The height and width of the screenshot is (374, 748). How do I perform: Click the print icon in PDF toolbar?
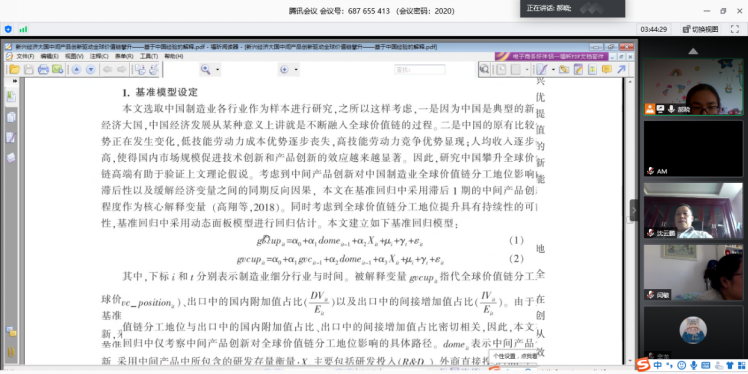point(43,70)
